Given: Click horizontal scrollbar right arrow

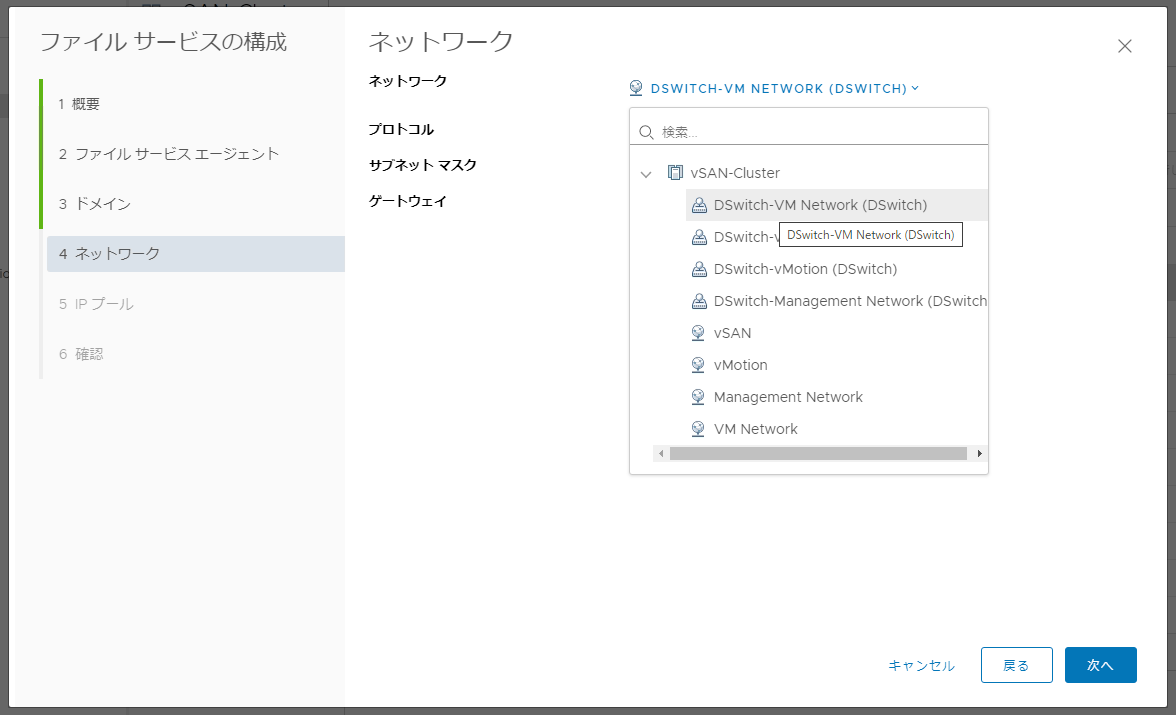Looking at the screenshot, I should point(980,453).
